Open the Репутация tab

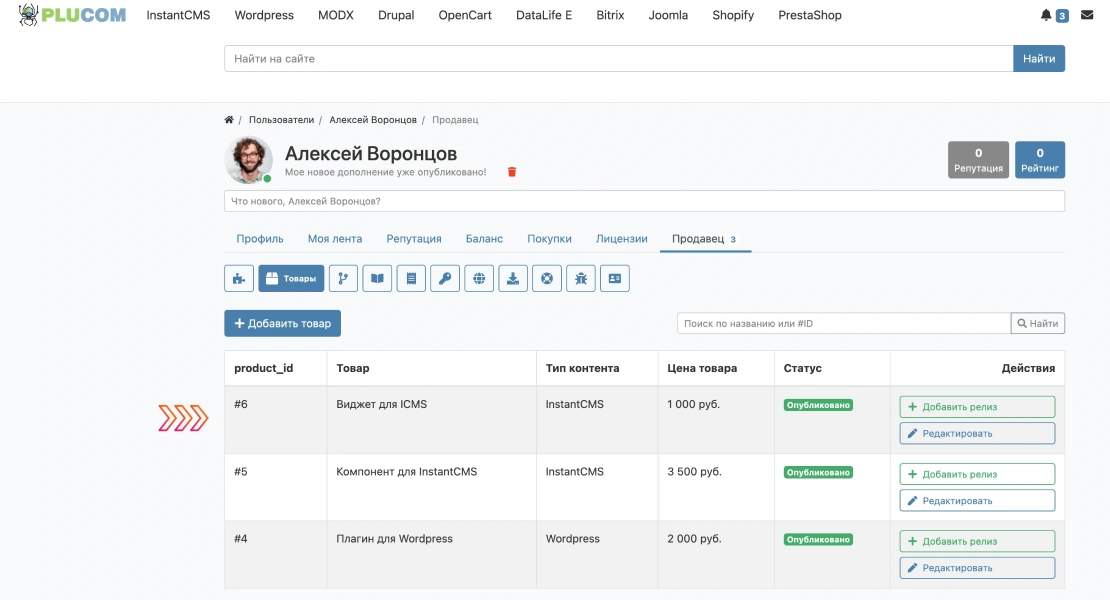pos(414,238)
